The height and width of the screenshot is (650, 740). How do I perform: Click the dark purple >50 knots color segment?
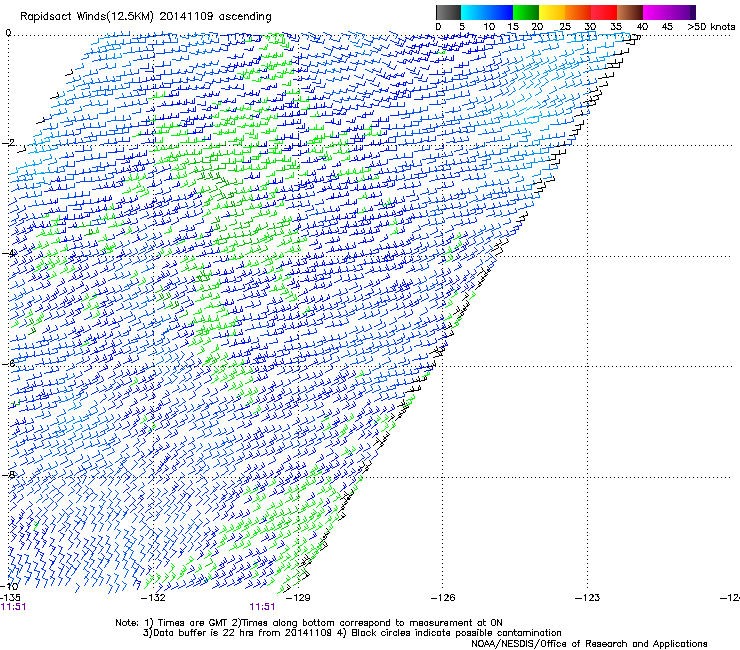tap(692, 12)
